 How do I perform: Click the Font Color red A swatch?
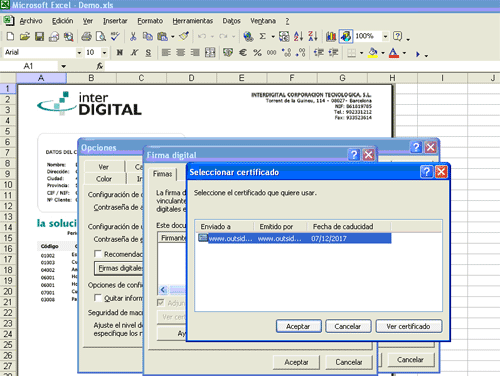(394, 53)
